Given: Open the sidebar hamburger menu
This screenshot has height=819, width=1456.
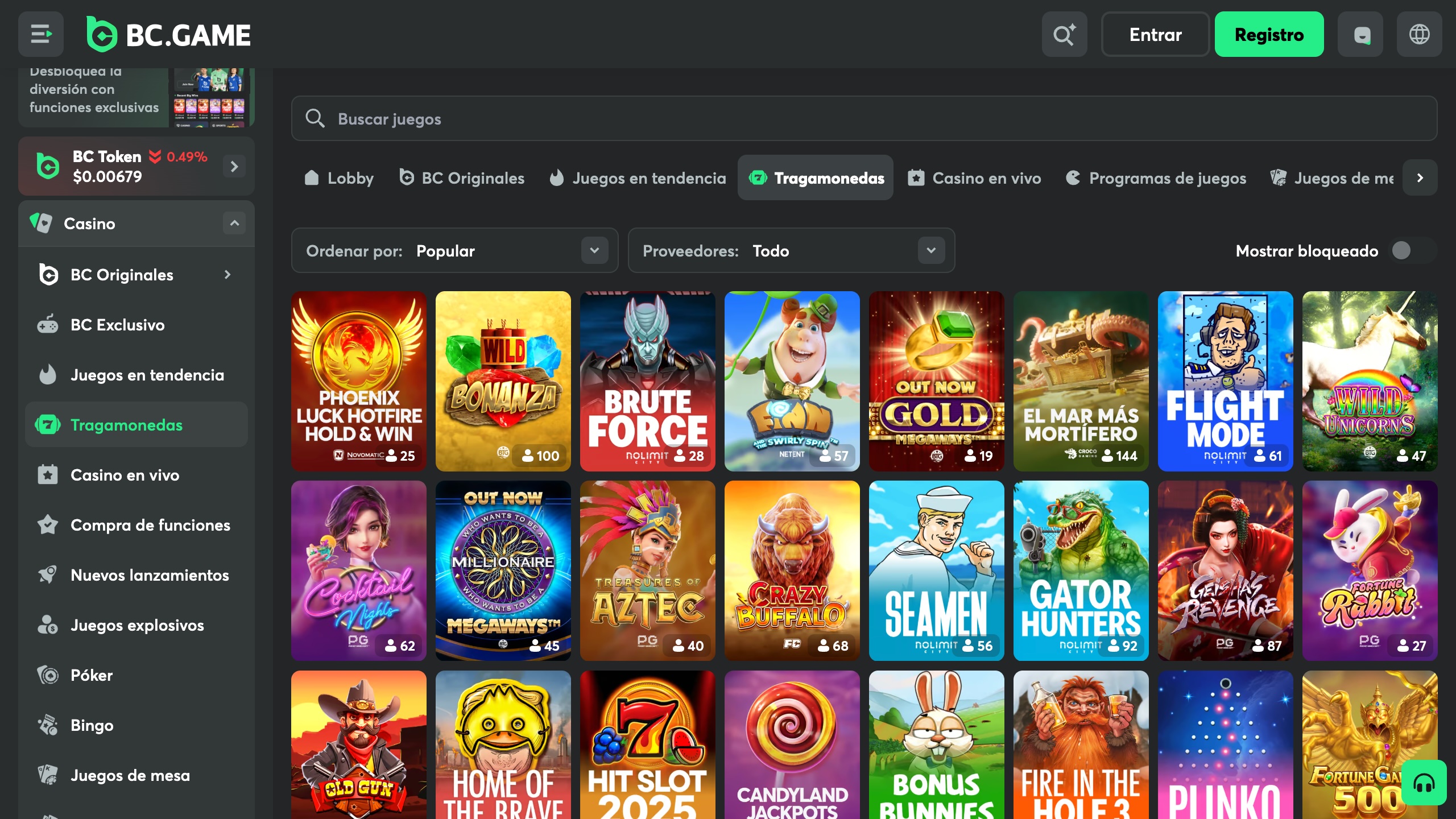Looking at the screenshot, I should coord(40,34).
